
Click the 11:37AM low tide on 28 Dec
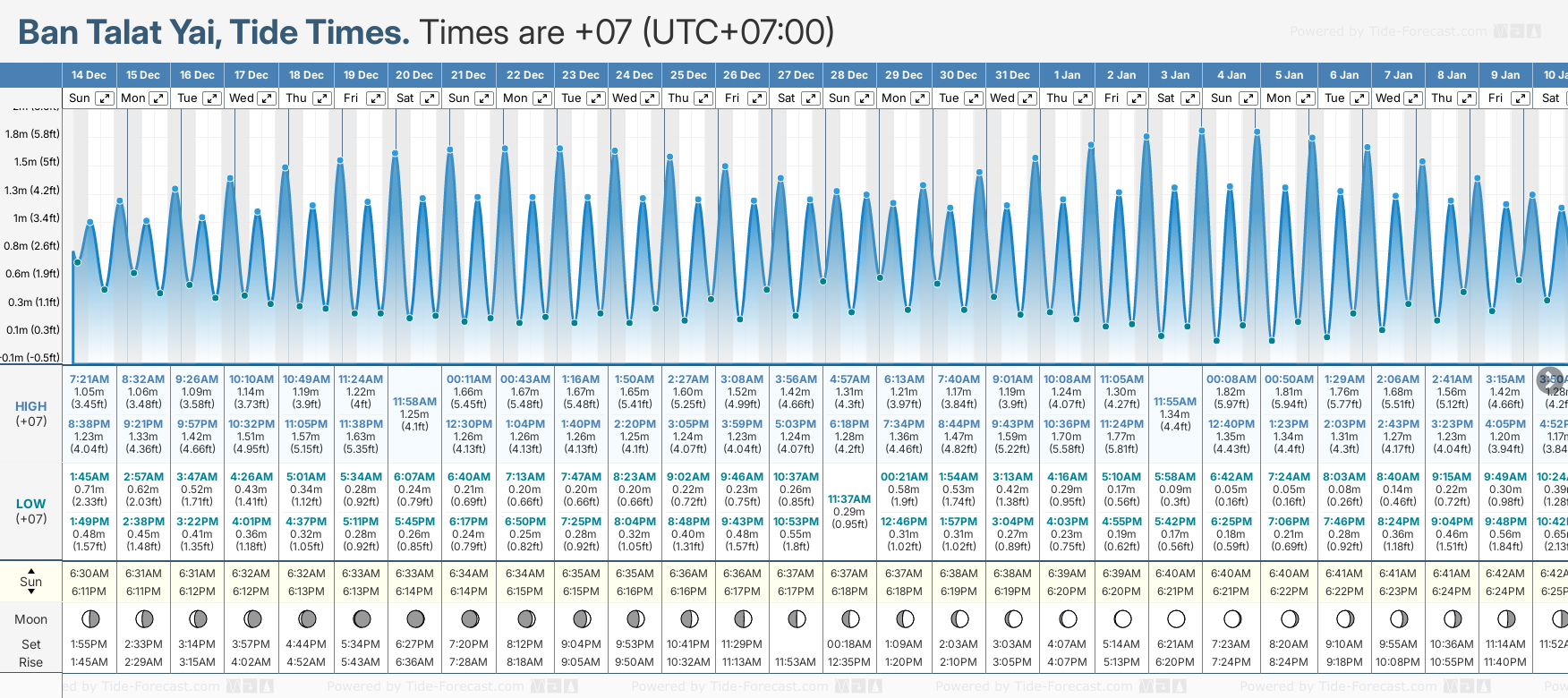(x=849, y=499)
